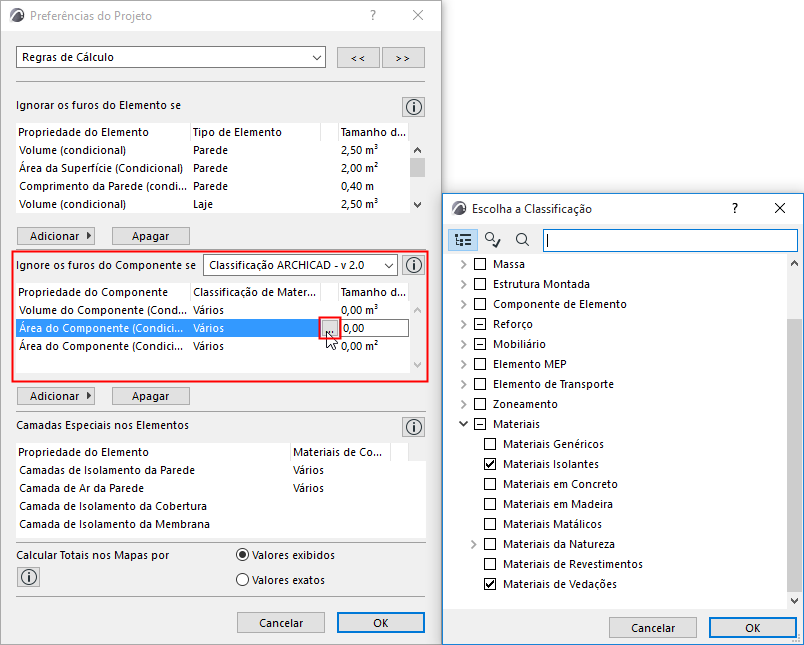This screenshot has width=804, height=645.
Task: Expand Materiais da Natureza node
Action: [474, 544]
